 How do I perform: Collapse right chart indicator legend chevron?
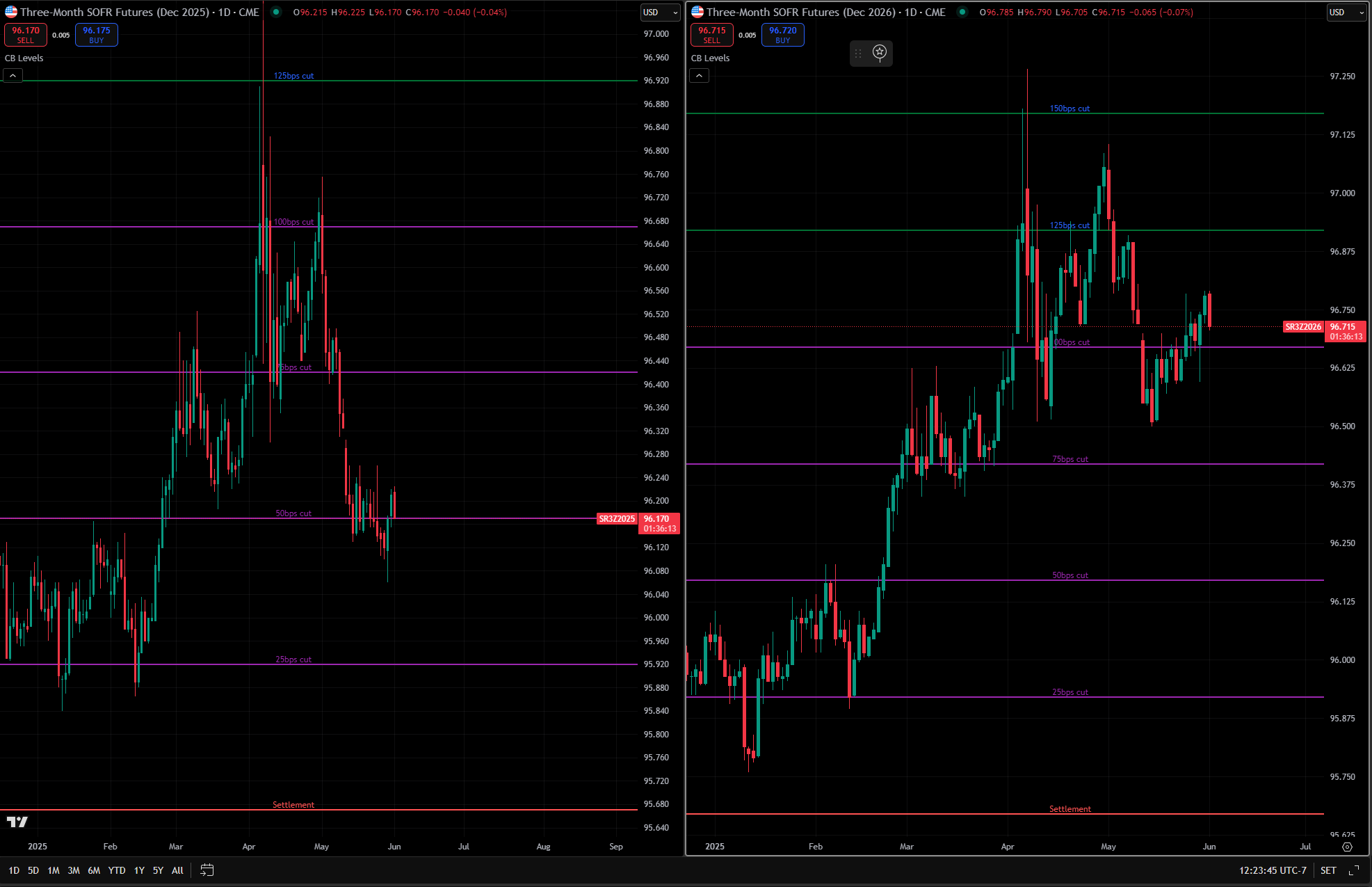pos(699,75)
